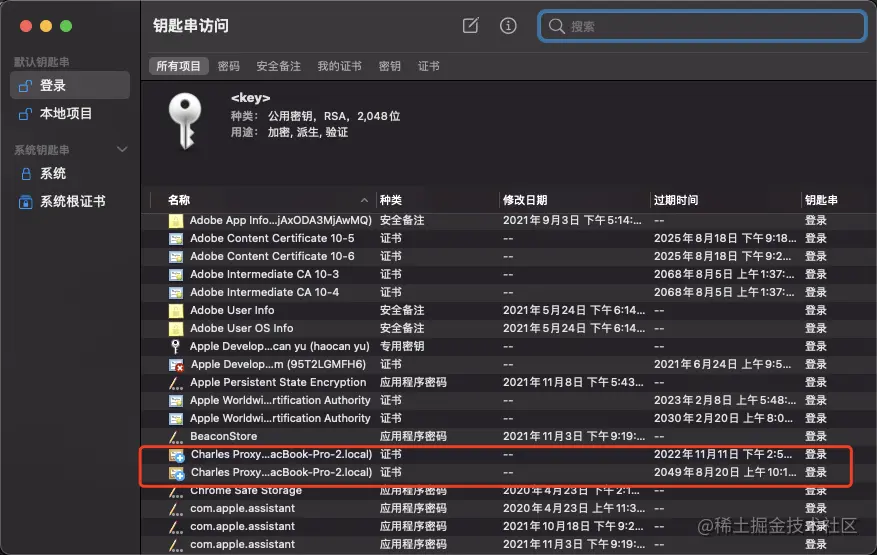This screenshot has width=877, height=555.
Task: Click the certificate store icon beside 系统根证书
Action: pyautogui.click(x=26, y=201)
